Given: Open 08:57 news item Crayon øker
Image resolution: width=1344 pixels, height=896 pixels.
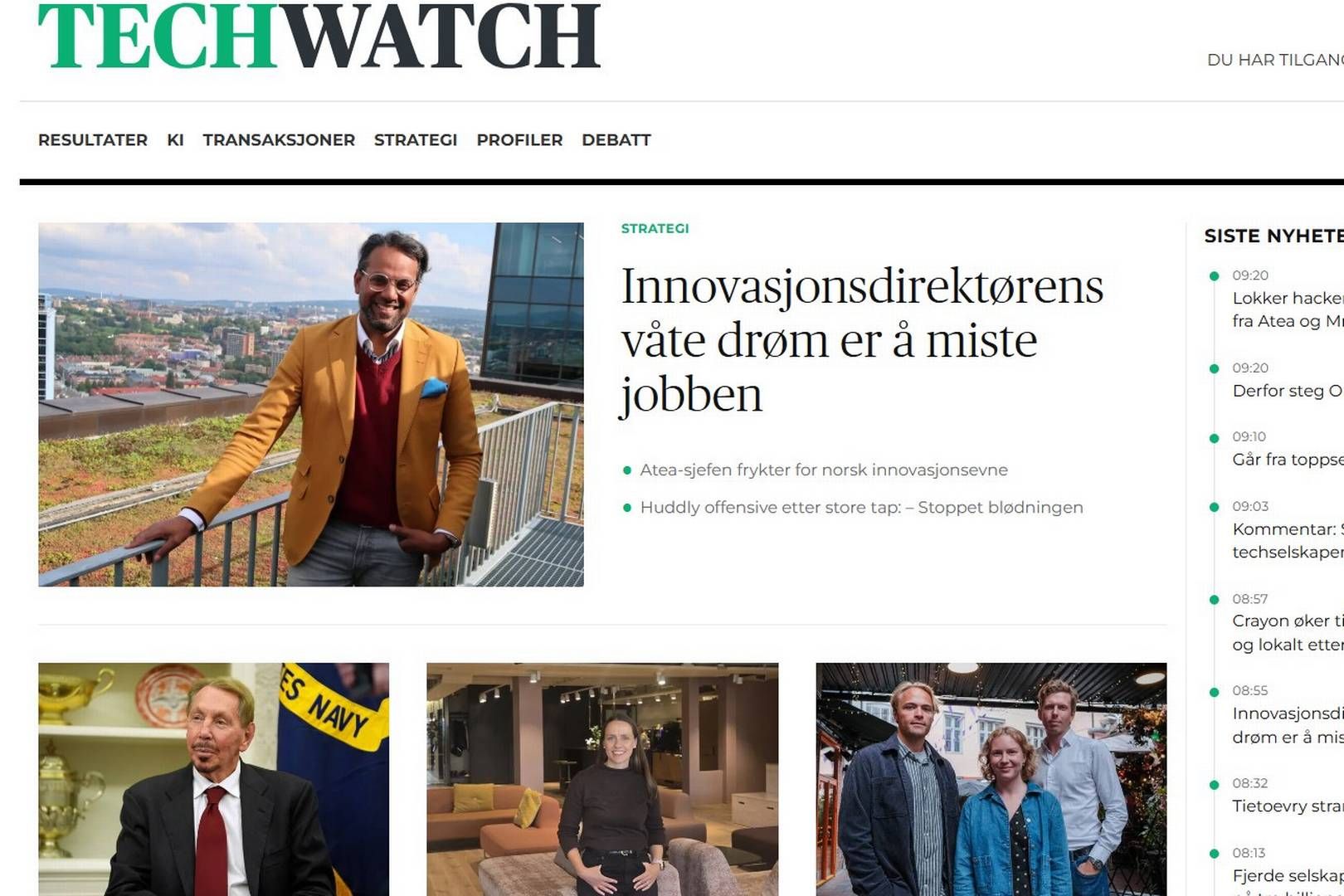Looking at the screenshot, I should (x=1288, y=633).
